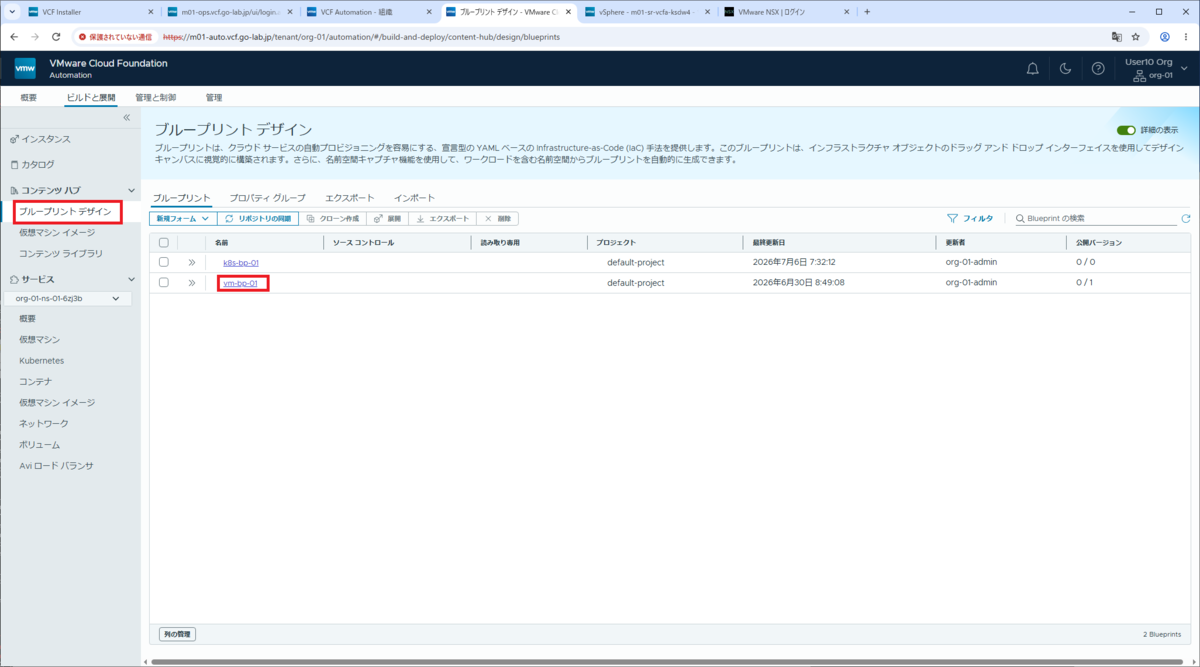Switch to the プロパティ グループ tab

coord(267,198)
